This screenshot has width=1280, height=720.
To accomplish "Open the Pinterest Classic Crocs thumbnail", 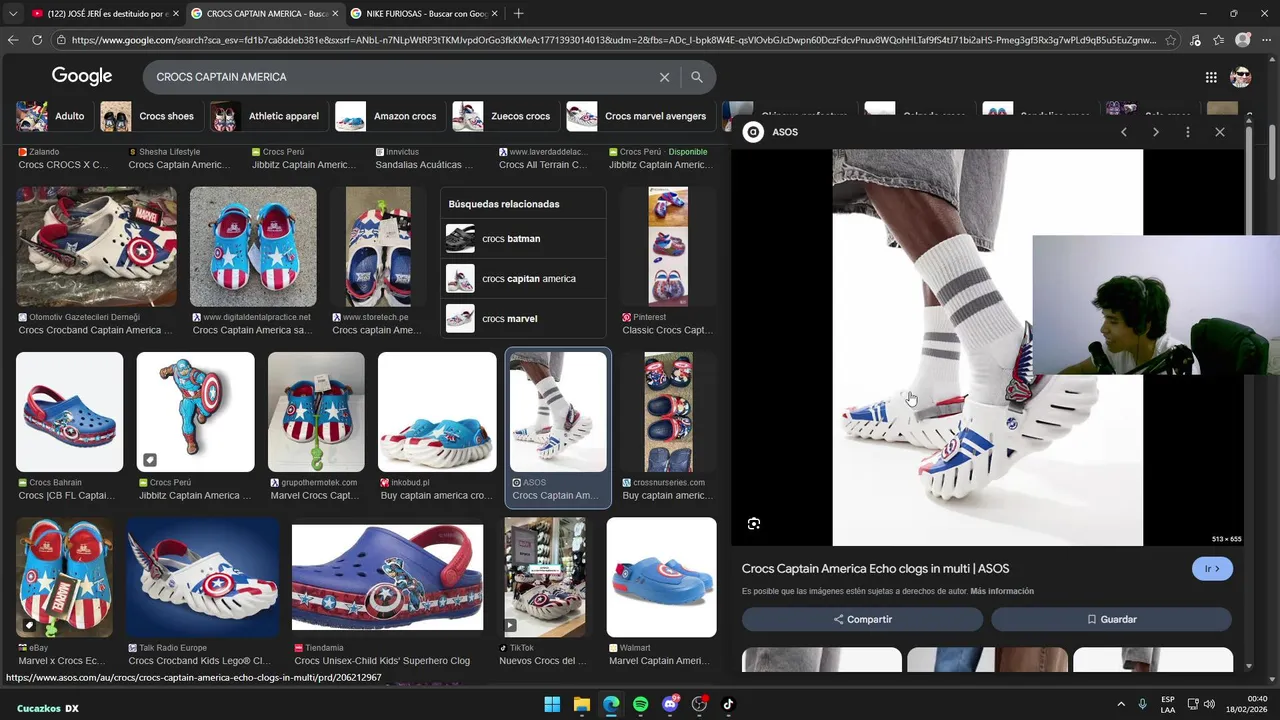I will (x=668, y=247).
